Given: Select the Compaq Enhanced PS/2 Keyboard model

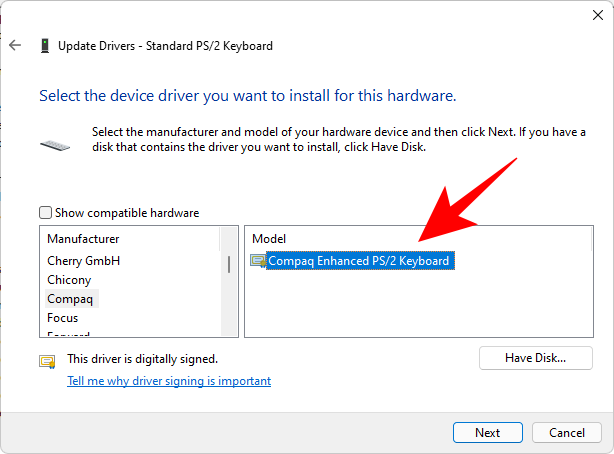Looking at the screenshot, I should click(359, 261).
